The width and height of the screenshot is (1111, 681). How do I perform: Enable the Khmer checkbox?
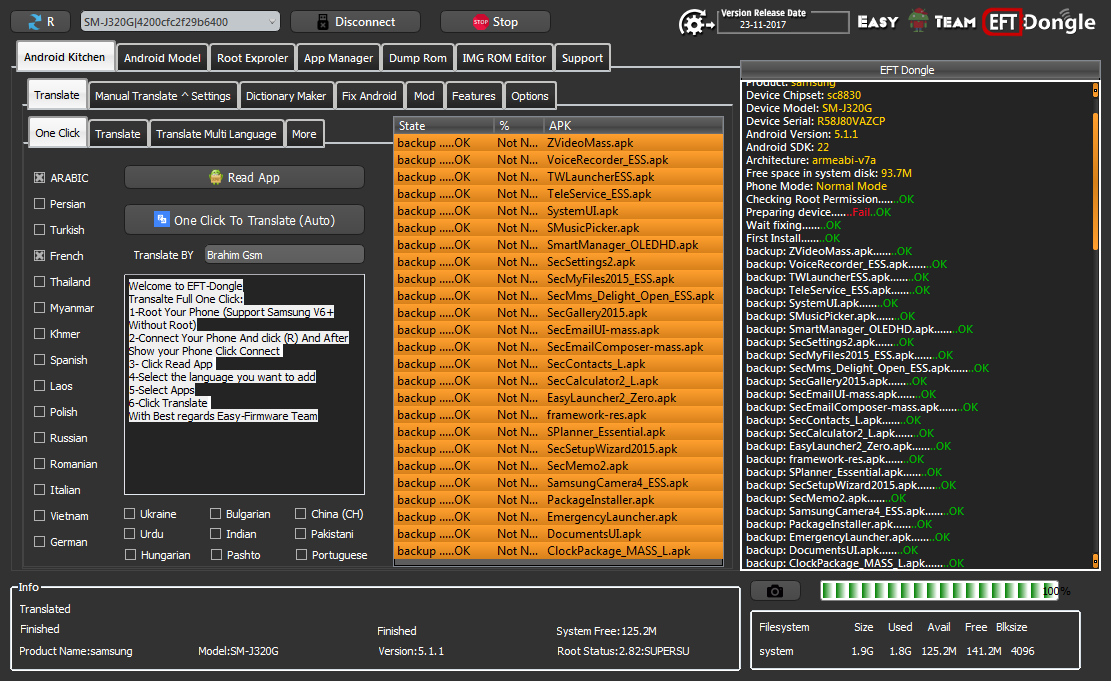pyautogui.click(x=40, y=334)
